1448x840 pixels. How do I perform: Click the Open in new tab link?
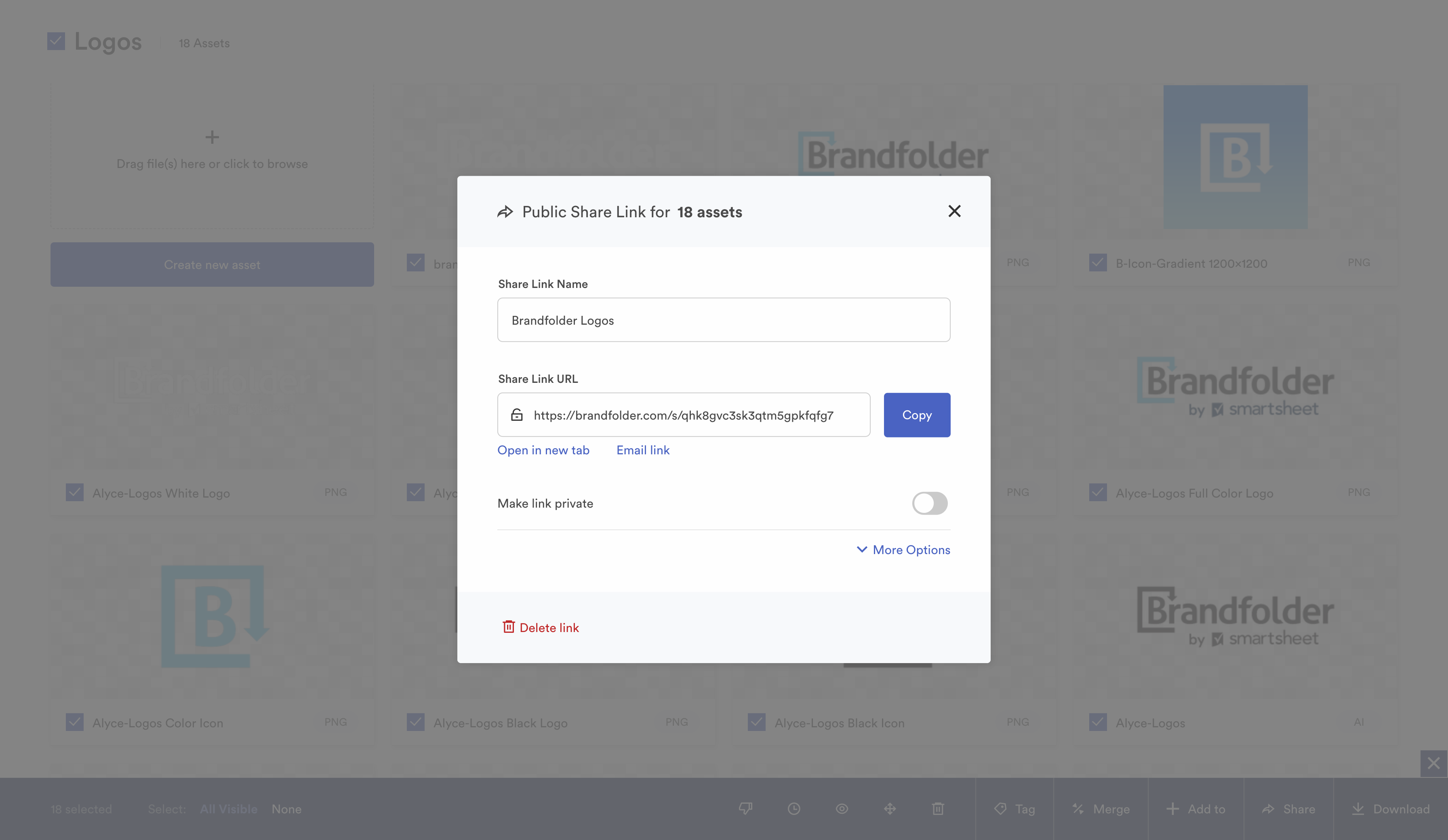pos(543,450)
